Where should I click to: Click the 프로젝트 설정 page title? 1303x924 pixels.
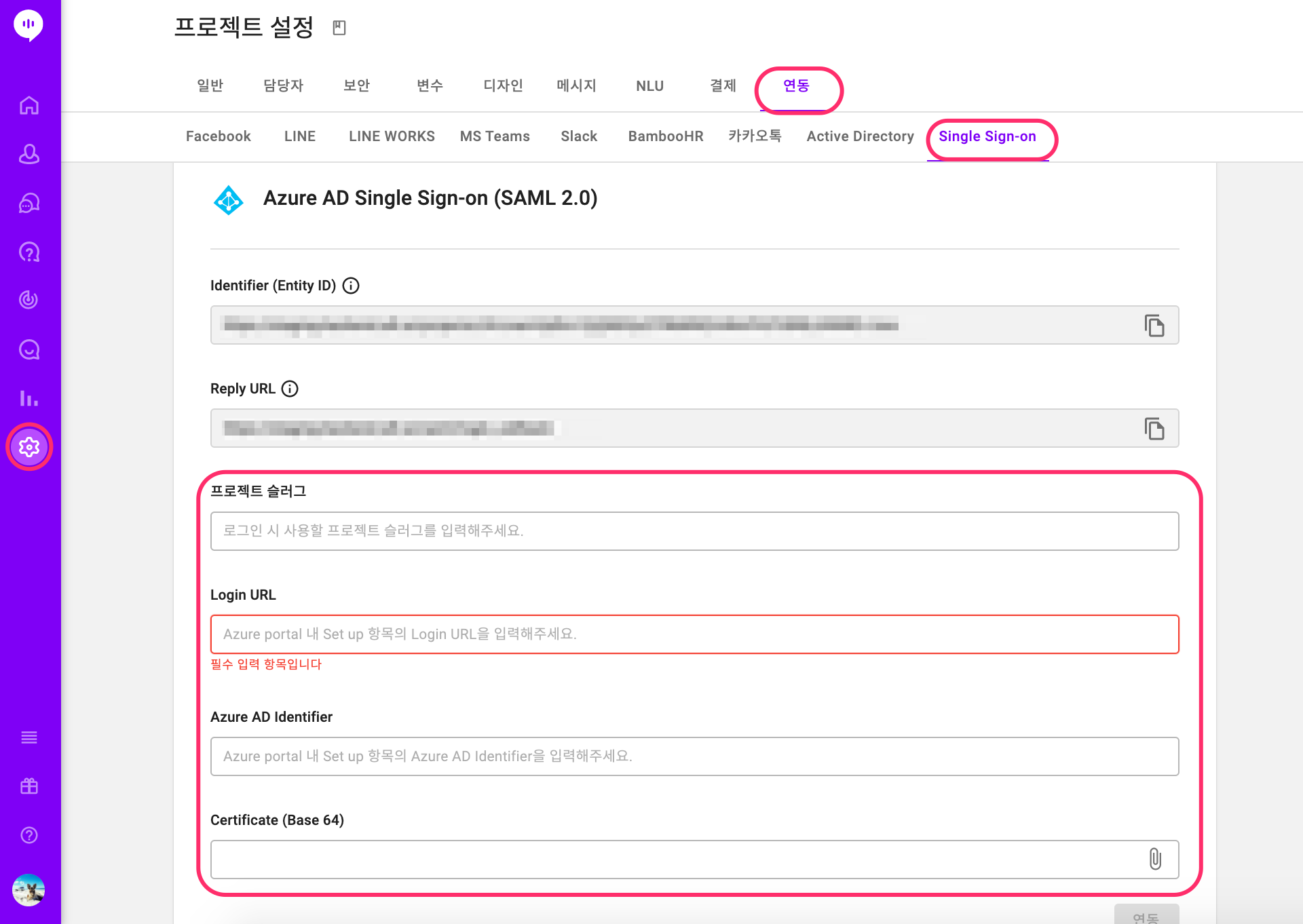244,27
